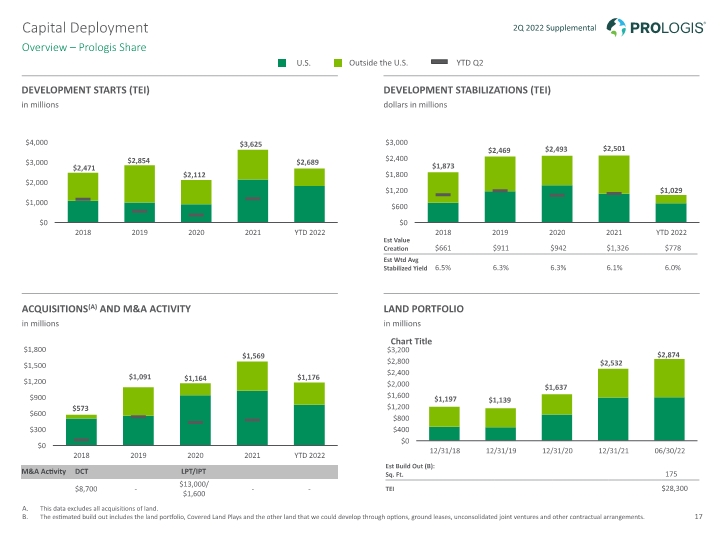Viewport: 720px width, 540px height.
Task: Click the $2,854 label above 2019 starts bar
Action: click(x=139, y=160)
